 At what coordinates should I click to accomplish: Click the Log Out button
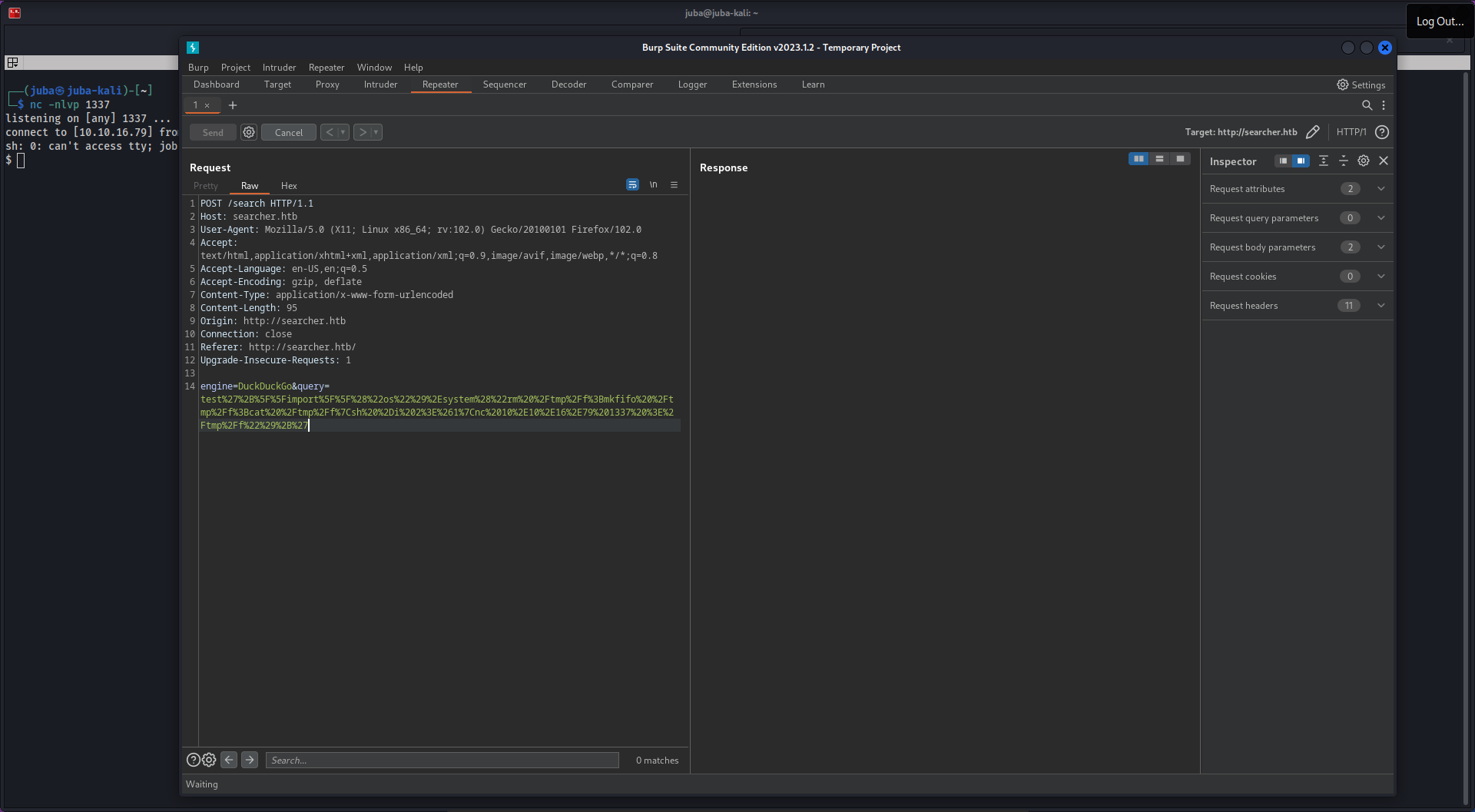pos(1440,22)
